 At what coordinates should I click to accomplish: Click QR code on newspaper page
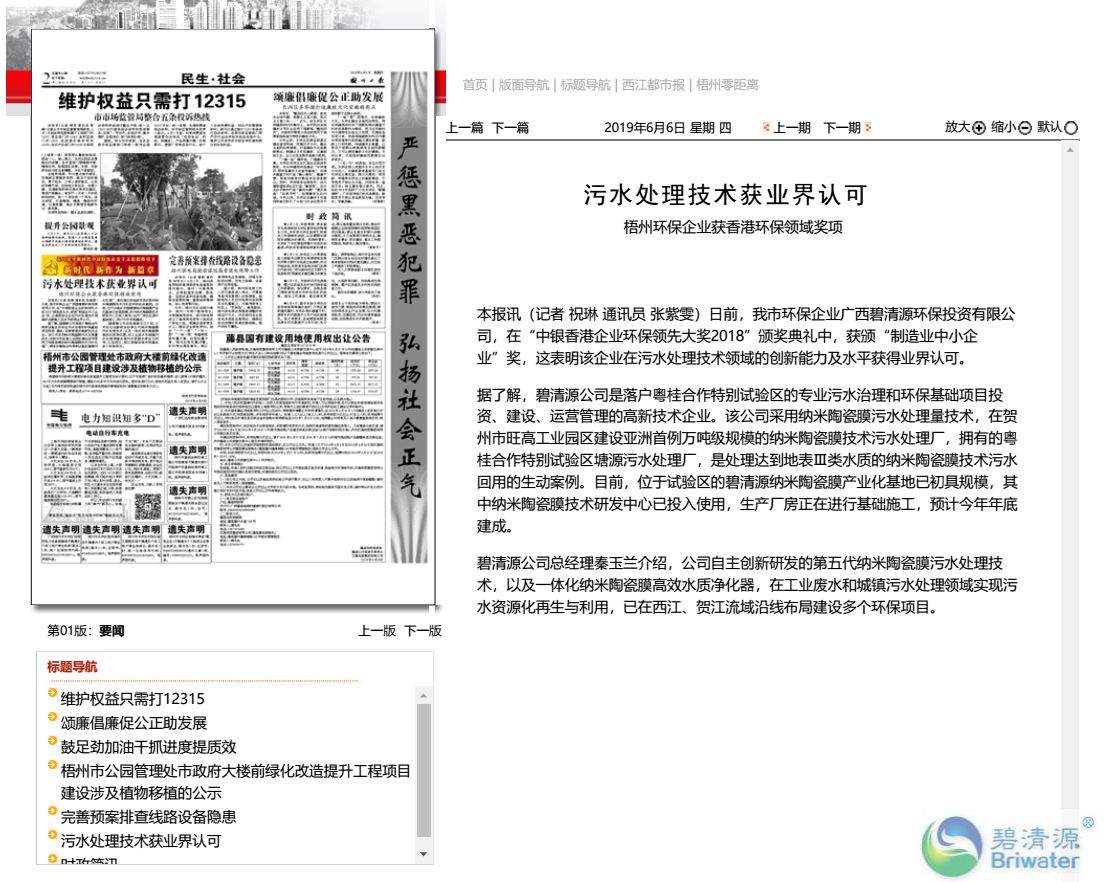click(148, 507)
